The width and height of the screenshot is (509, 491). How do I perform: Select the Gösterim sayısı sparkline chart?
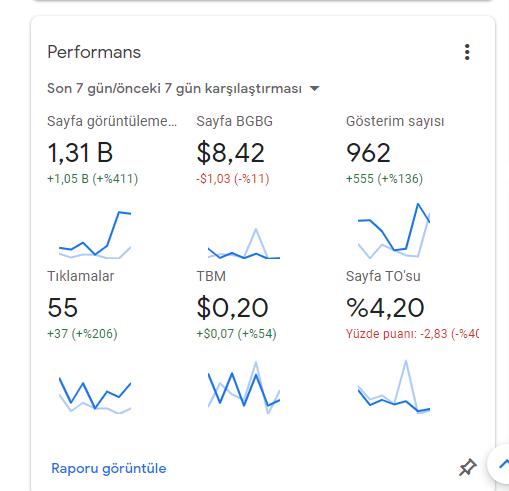point(394,231)
